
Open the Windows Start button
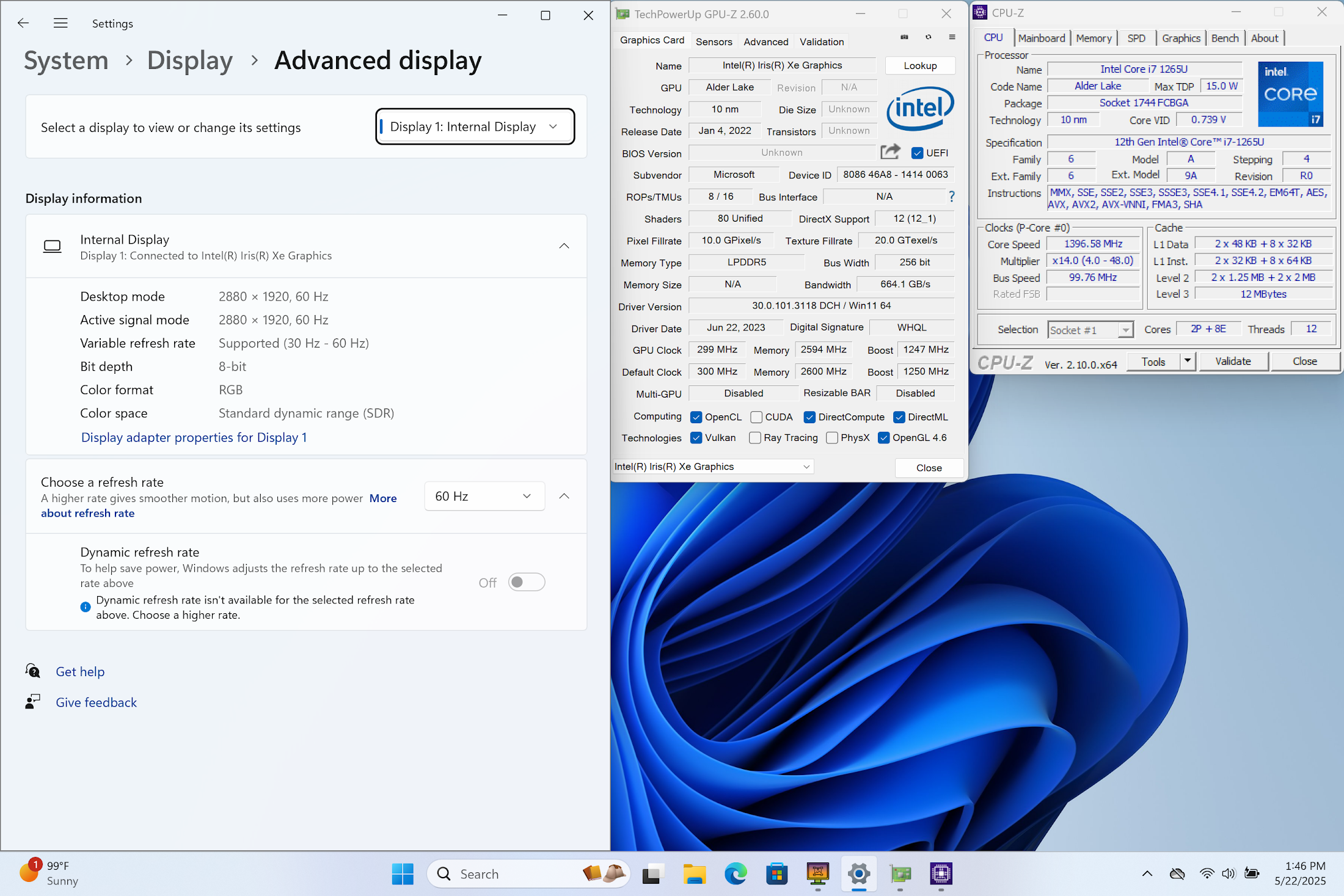pos(403,874)
